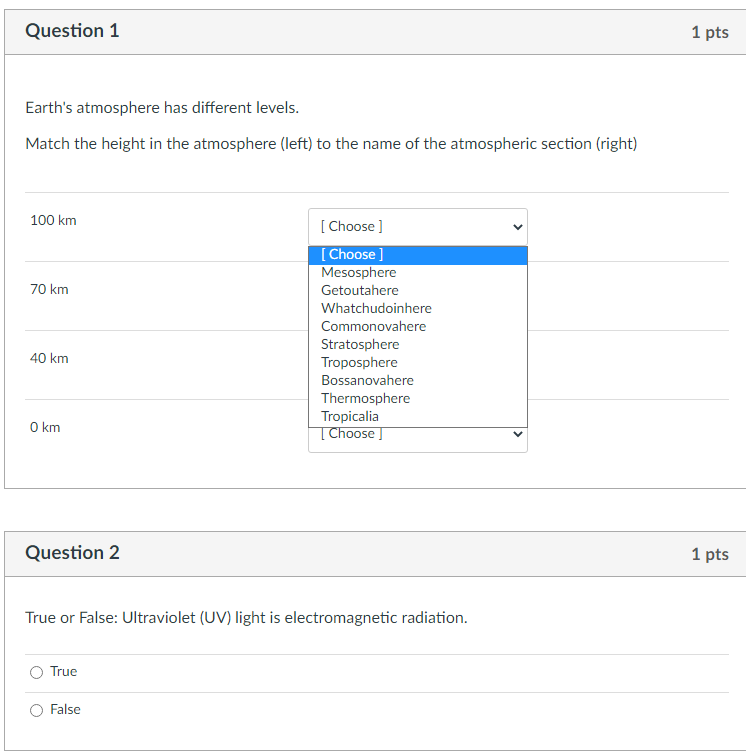Pick Whatchudoinhere from the open dropdown
Screen dimensions: 746x753
[417, 308]
